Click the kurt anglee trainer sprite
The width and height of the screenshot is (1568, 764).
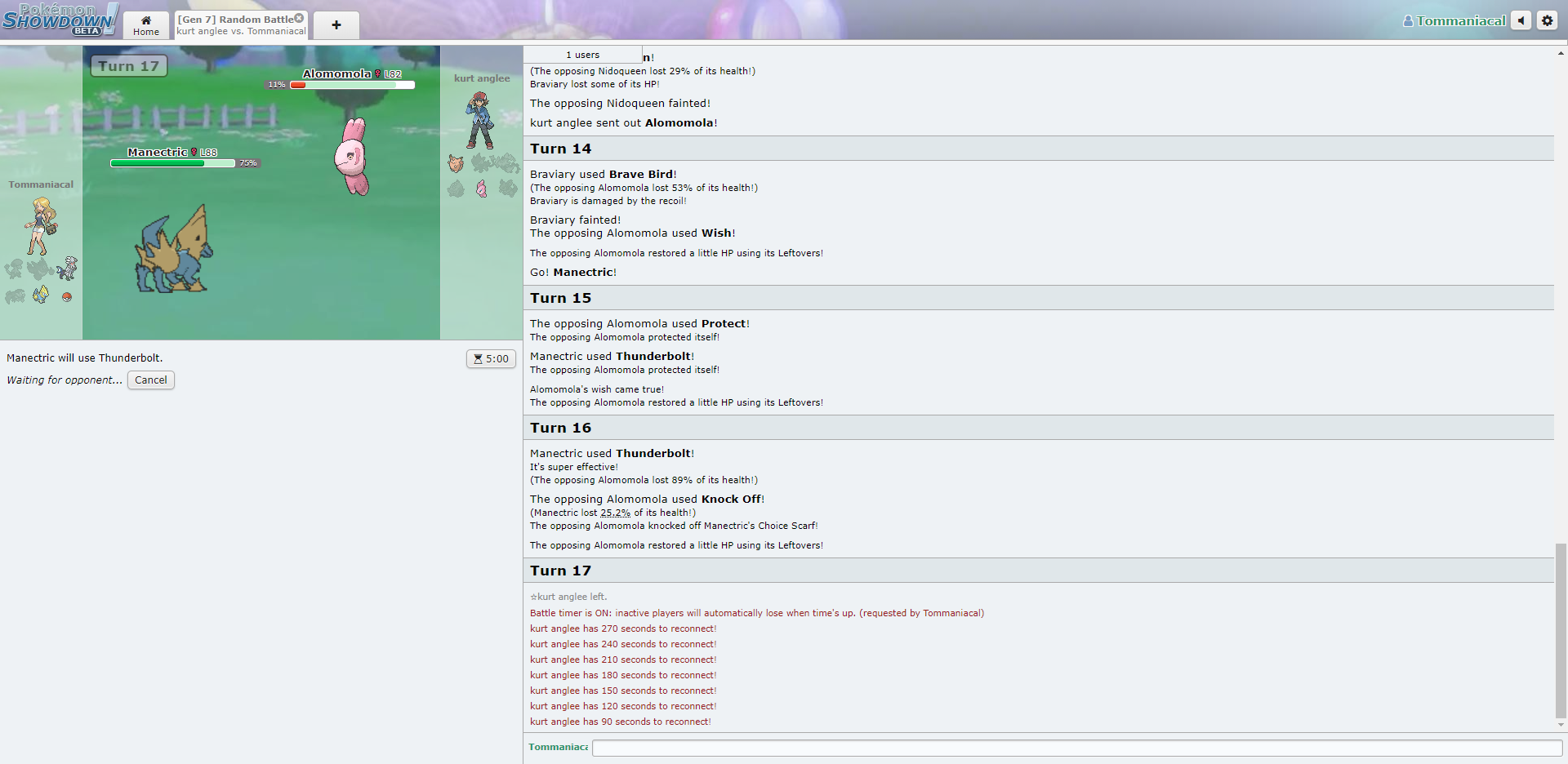[x=479, y=119]
